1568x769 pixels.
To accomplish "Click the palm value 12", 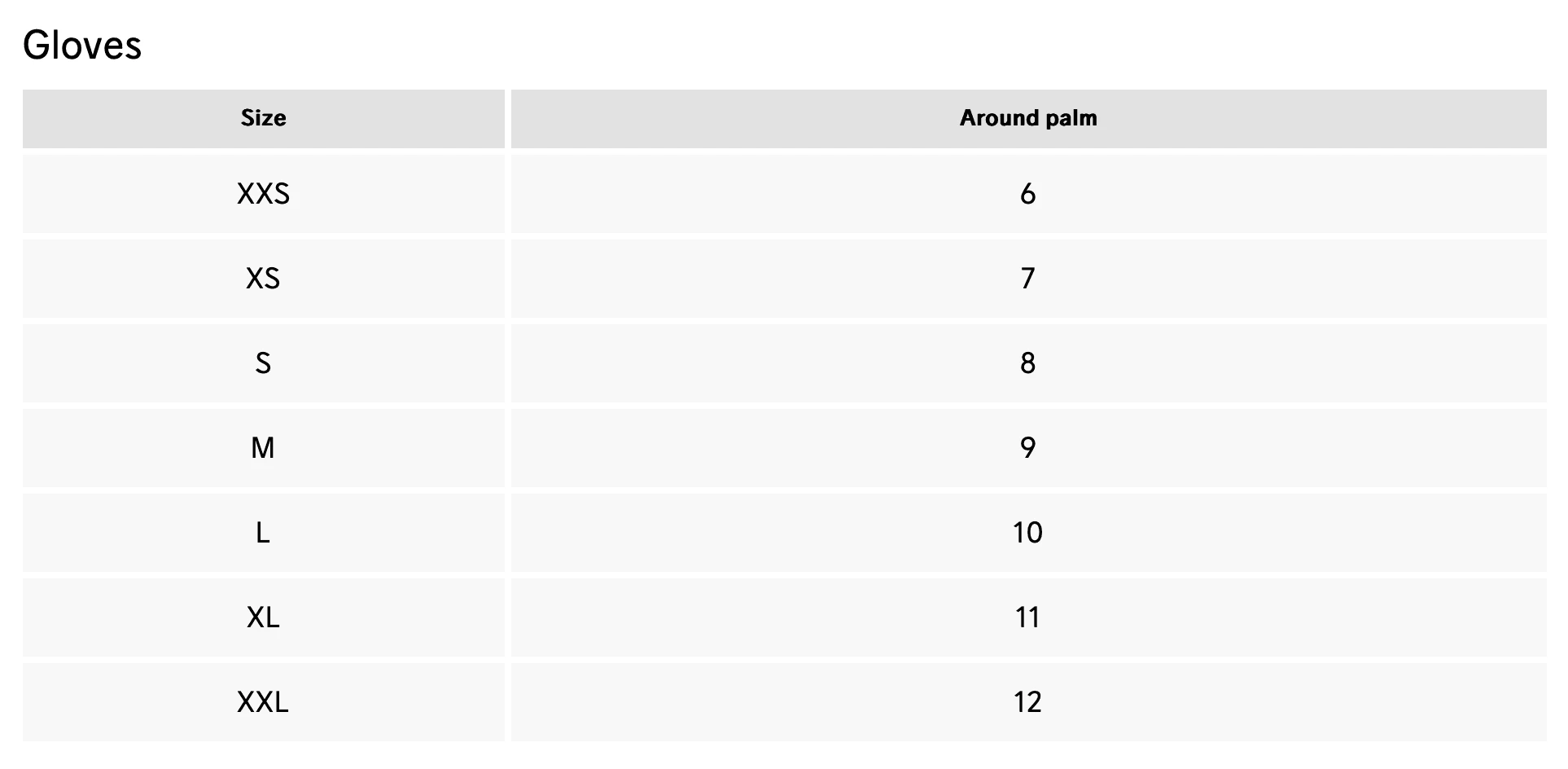I will (1027, 702).
